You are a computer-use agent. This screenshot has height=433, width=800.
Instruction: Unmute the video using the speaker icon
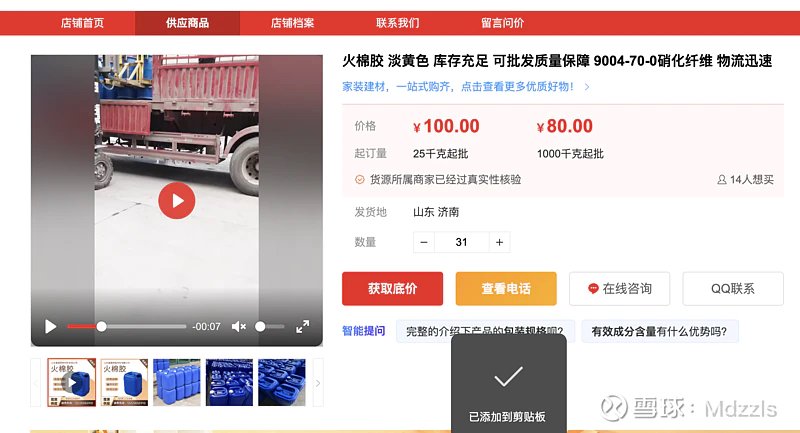(239, 326)
